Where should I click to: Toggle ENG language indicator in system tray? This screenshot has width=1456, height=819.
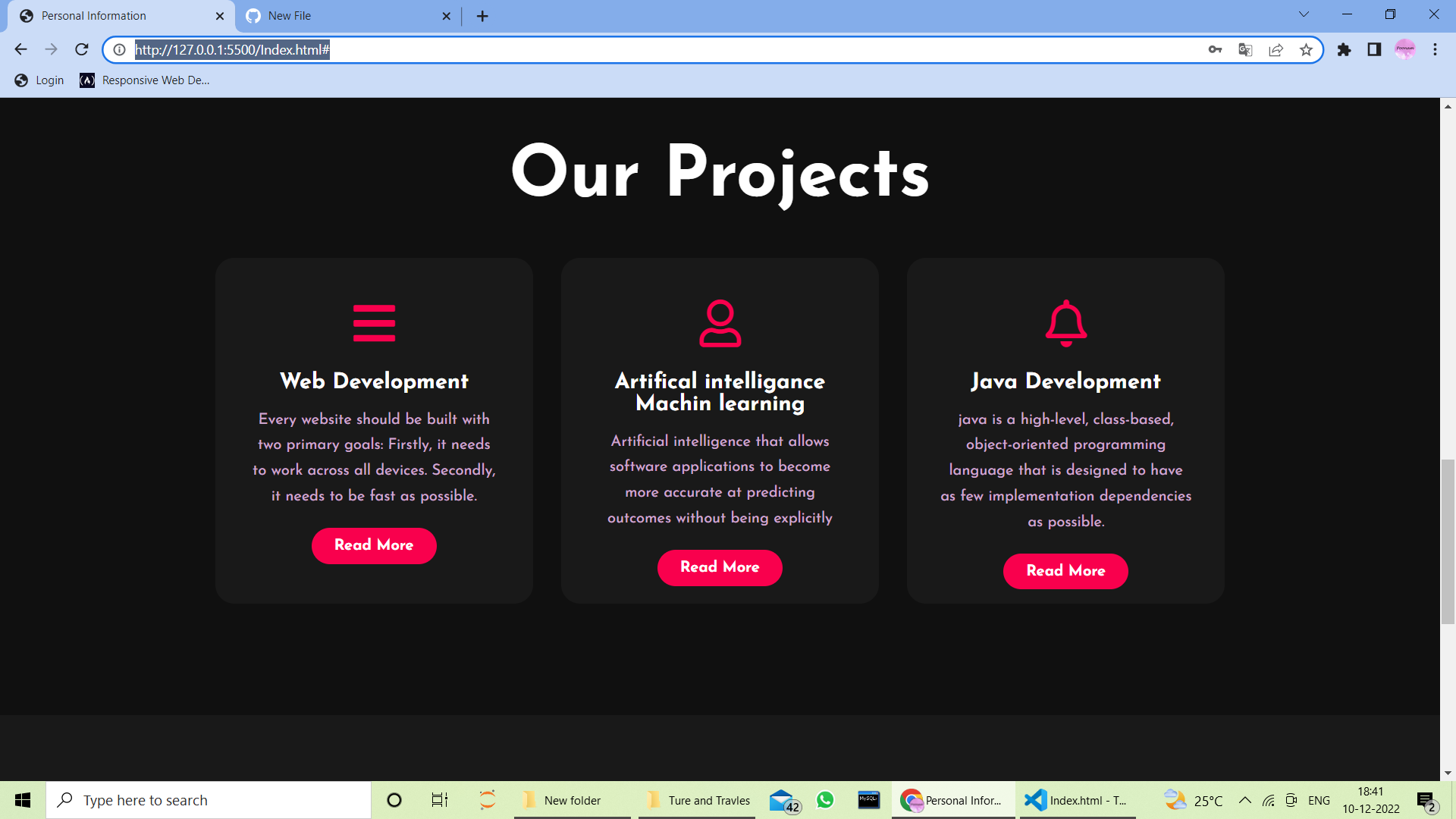(1320, 799)
